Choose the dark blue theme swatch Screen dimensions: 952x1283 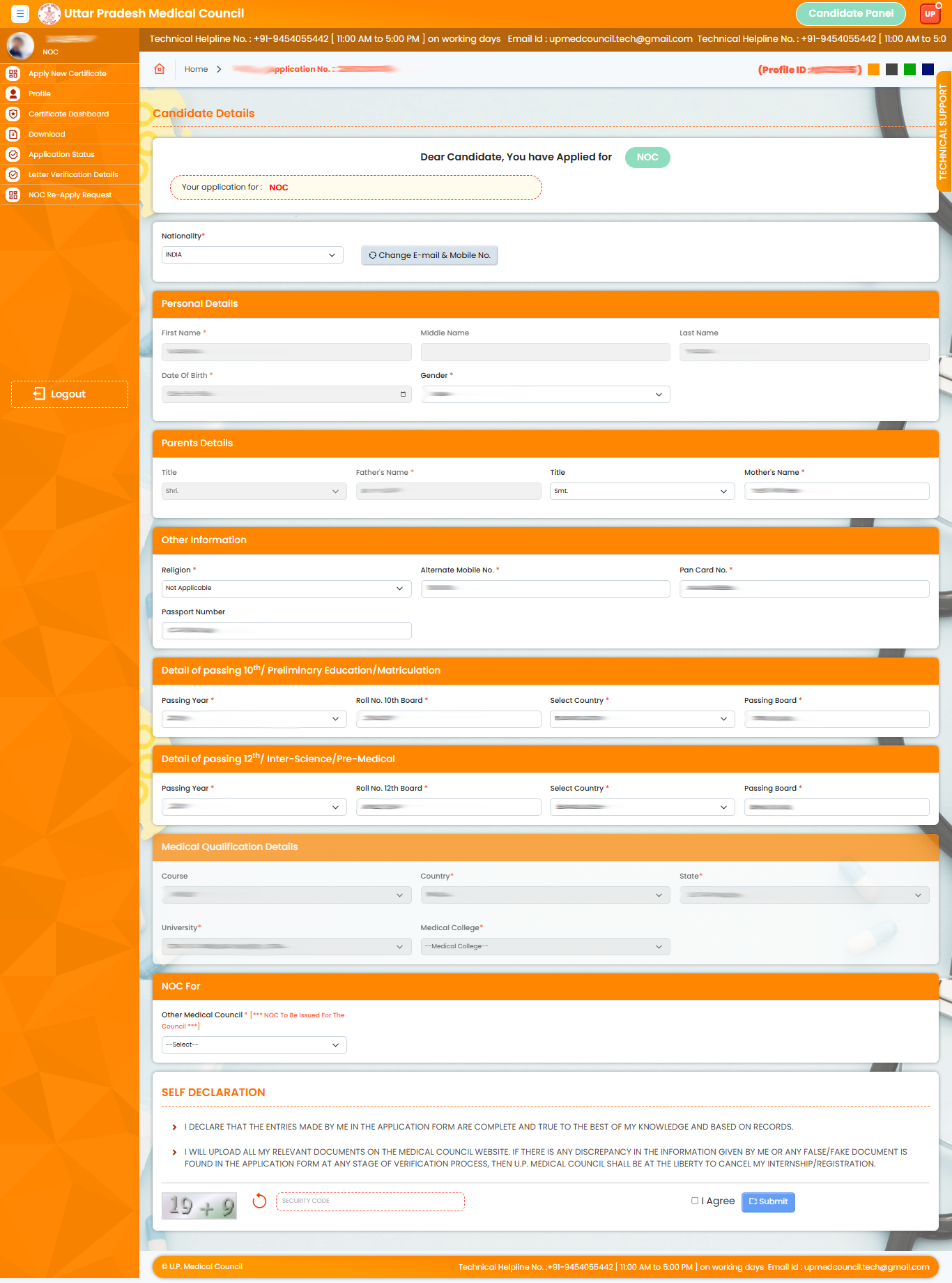pyautogui.click(x=928, y=69)
